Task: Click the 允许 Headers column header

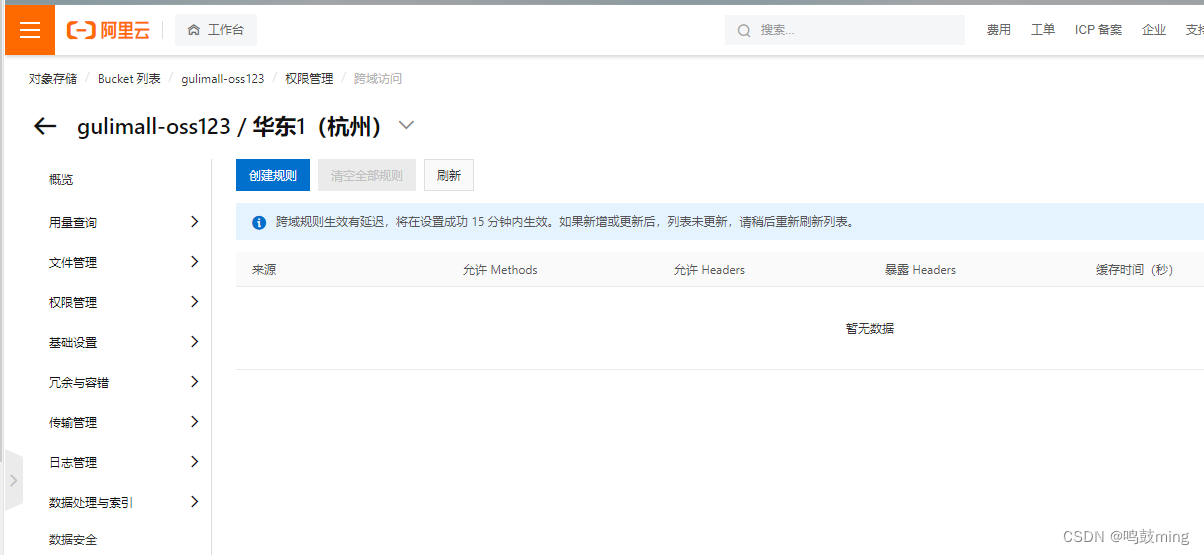Action: (709, 270)
